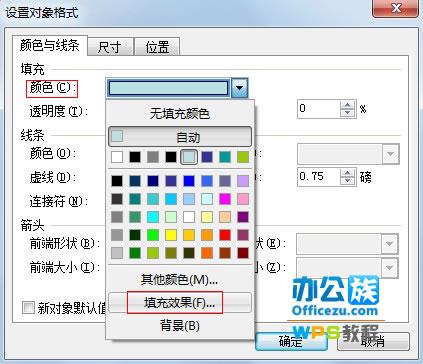Cancel with the 取消 button

click(373, 341)
